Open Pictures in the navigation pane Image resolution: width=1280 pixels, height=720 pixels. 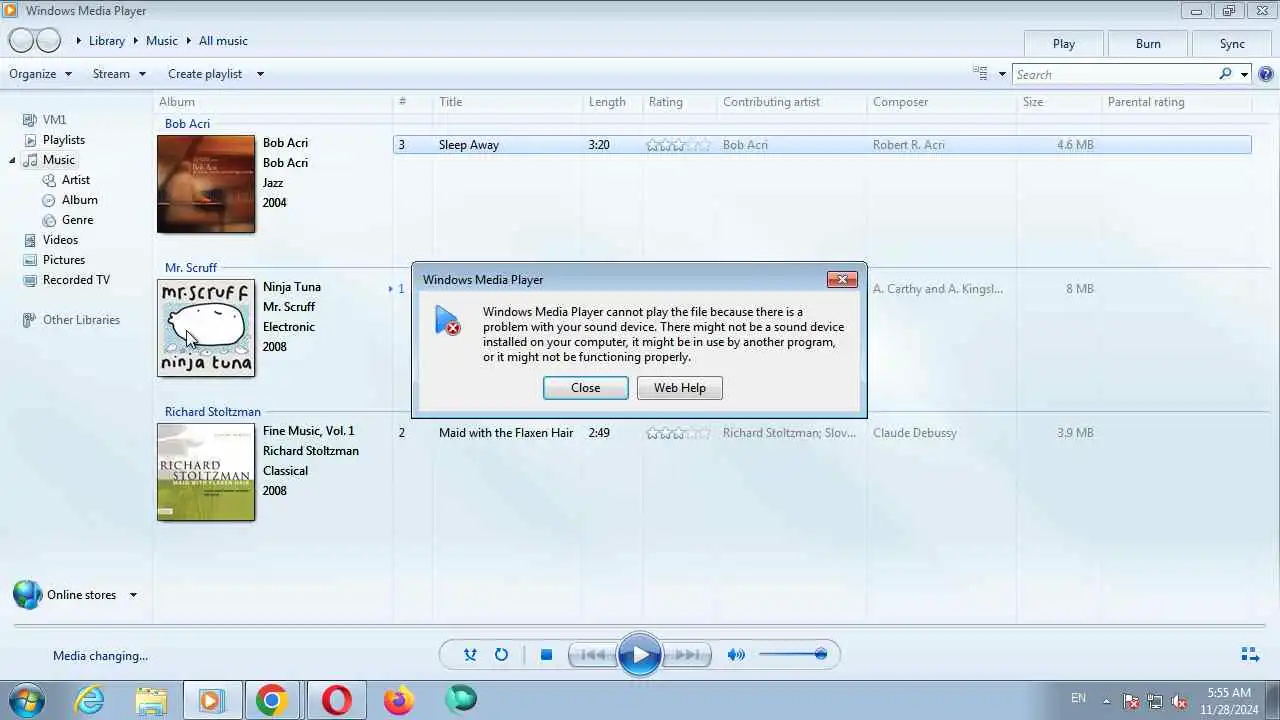coord(64,260)
